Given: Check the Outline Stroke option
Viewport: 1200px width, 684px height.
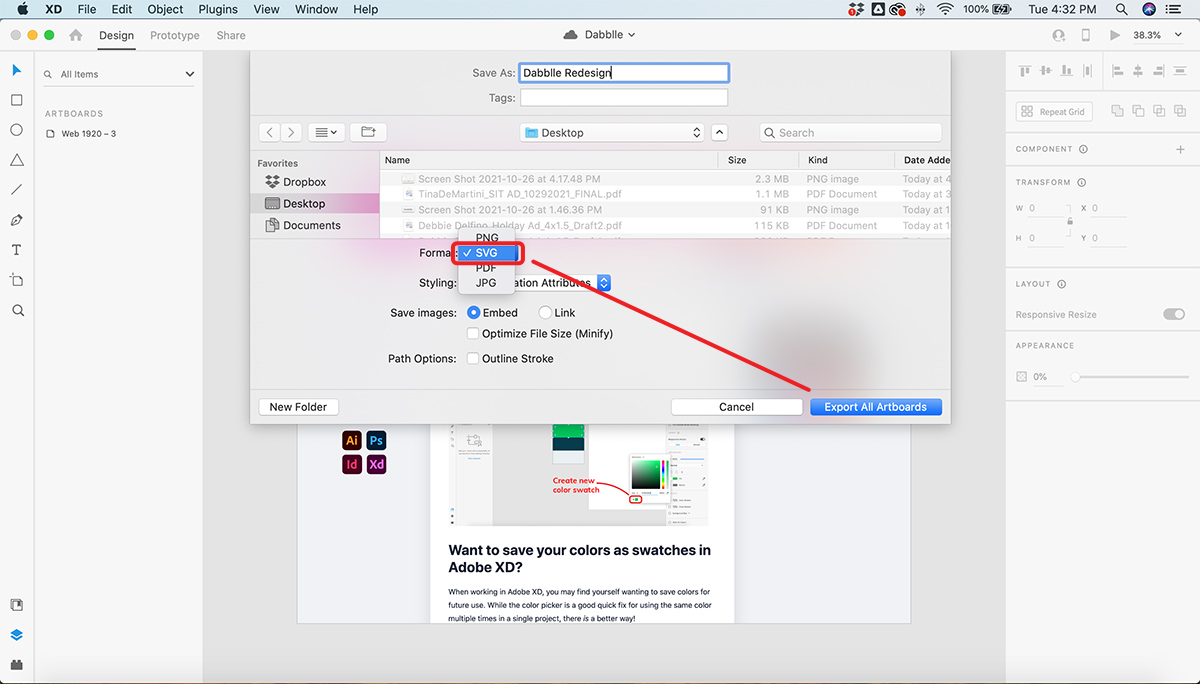Looking at the screenshot, I should [x=474, y=358].
